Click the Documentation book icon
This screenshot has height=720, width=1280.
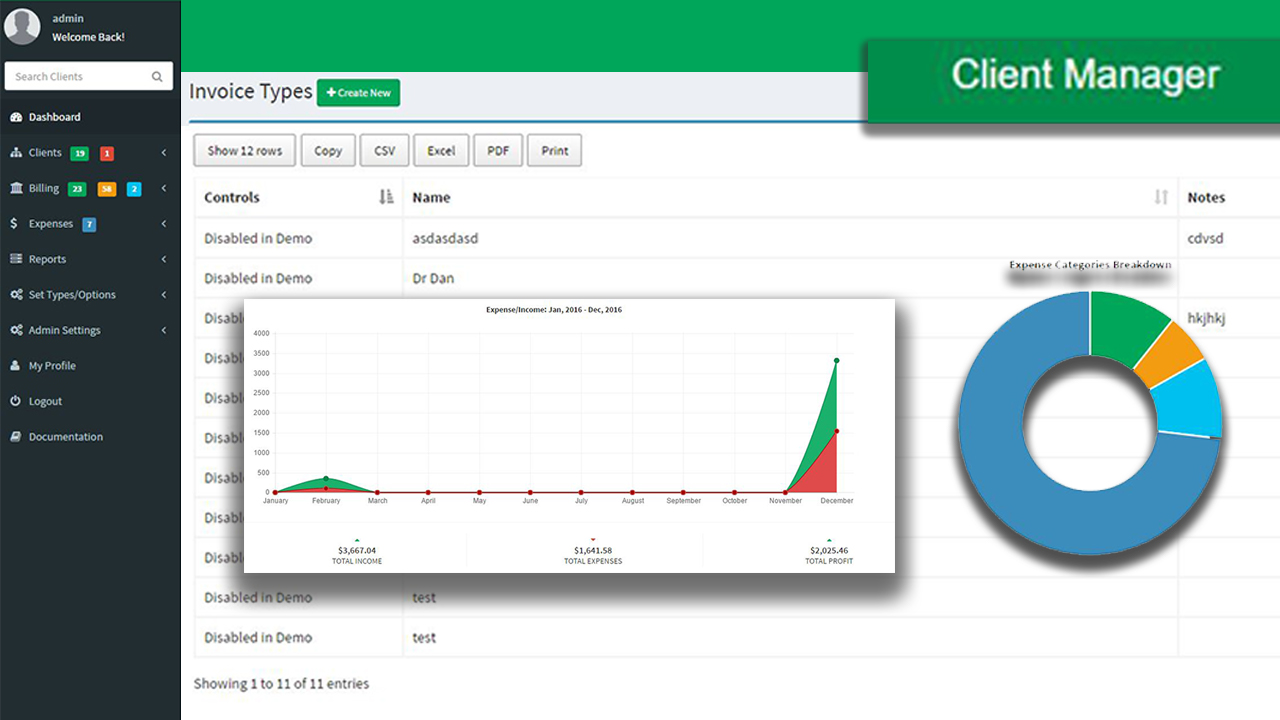16,437
